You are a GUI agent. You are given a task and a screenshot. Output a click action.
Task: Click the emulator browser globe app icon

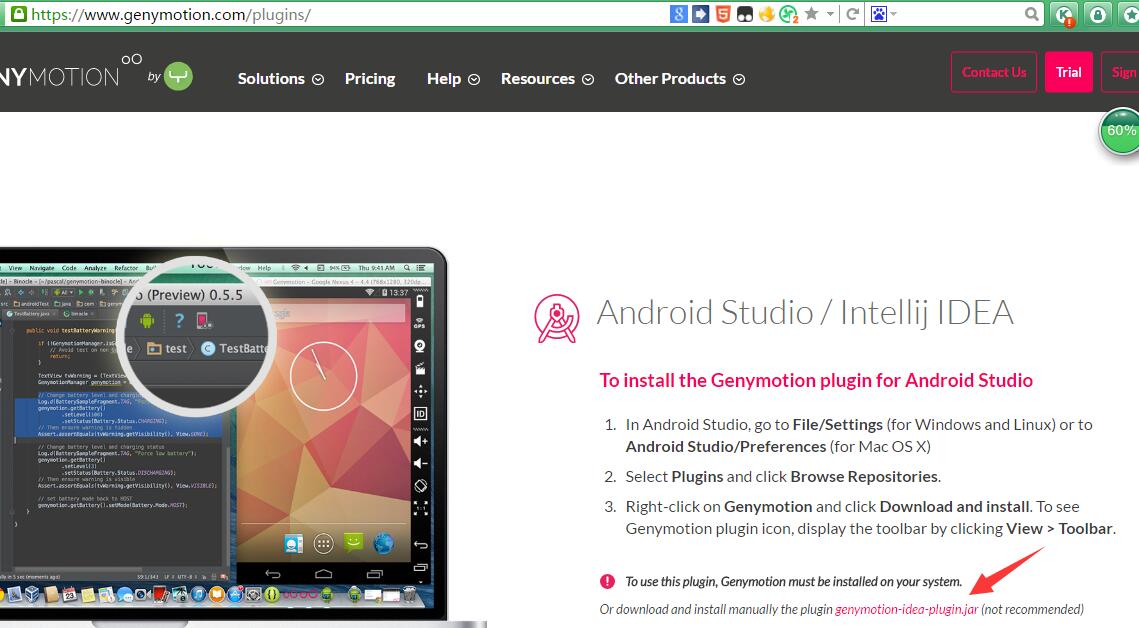(x=383, y=543)
